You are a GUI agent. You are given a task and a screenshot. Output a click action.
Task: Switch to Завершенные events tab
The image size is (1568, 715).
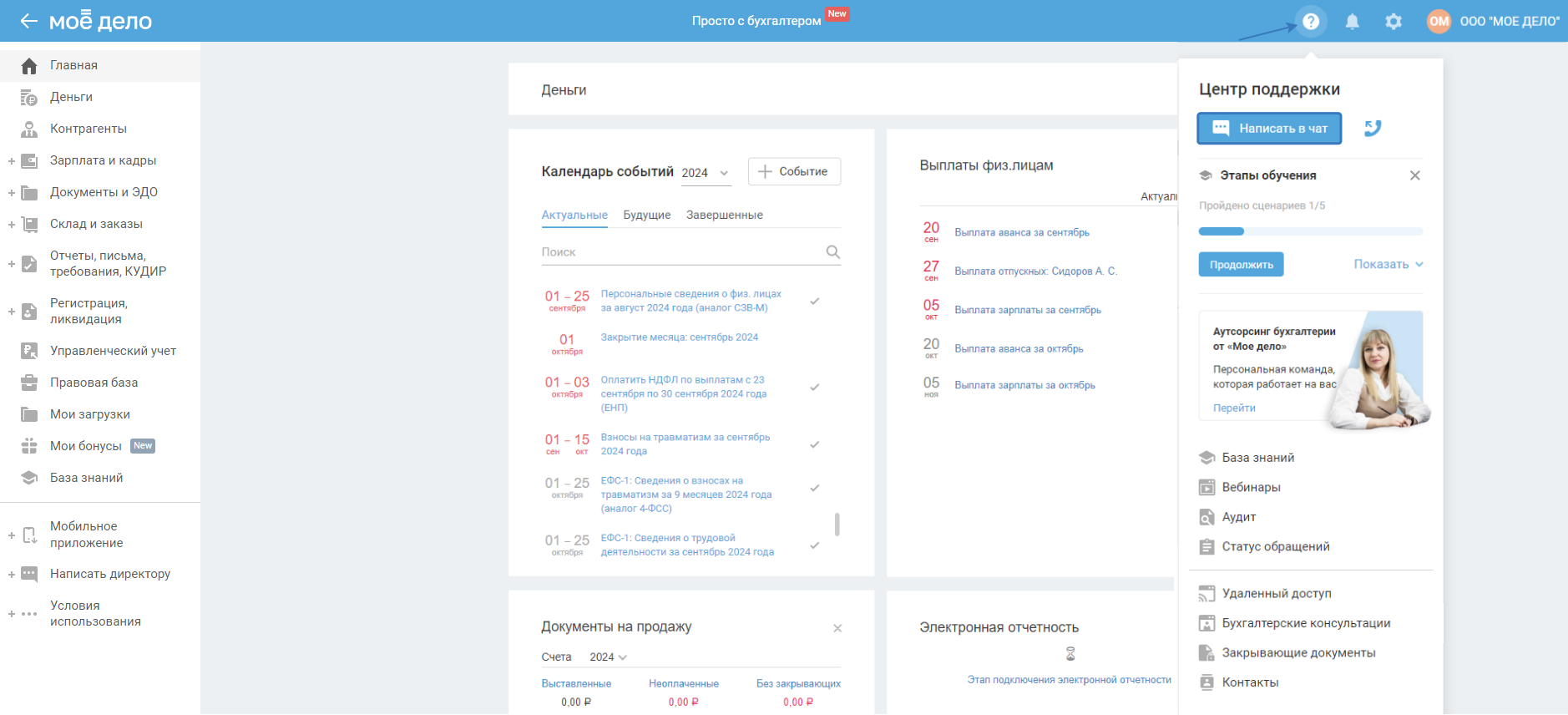[725, 215]
